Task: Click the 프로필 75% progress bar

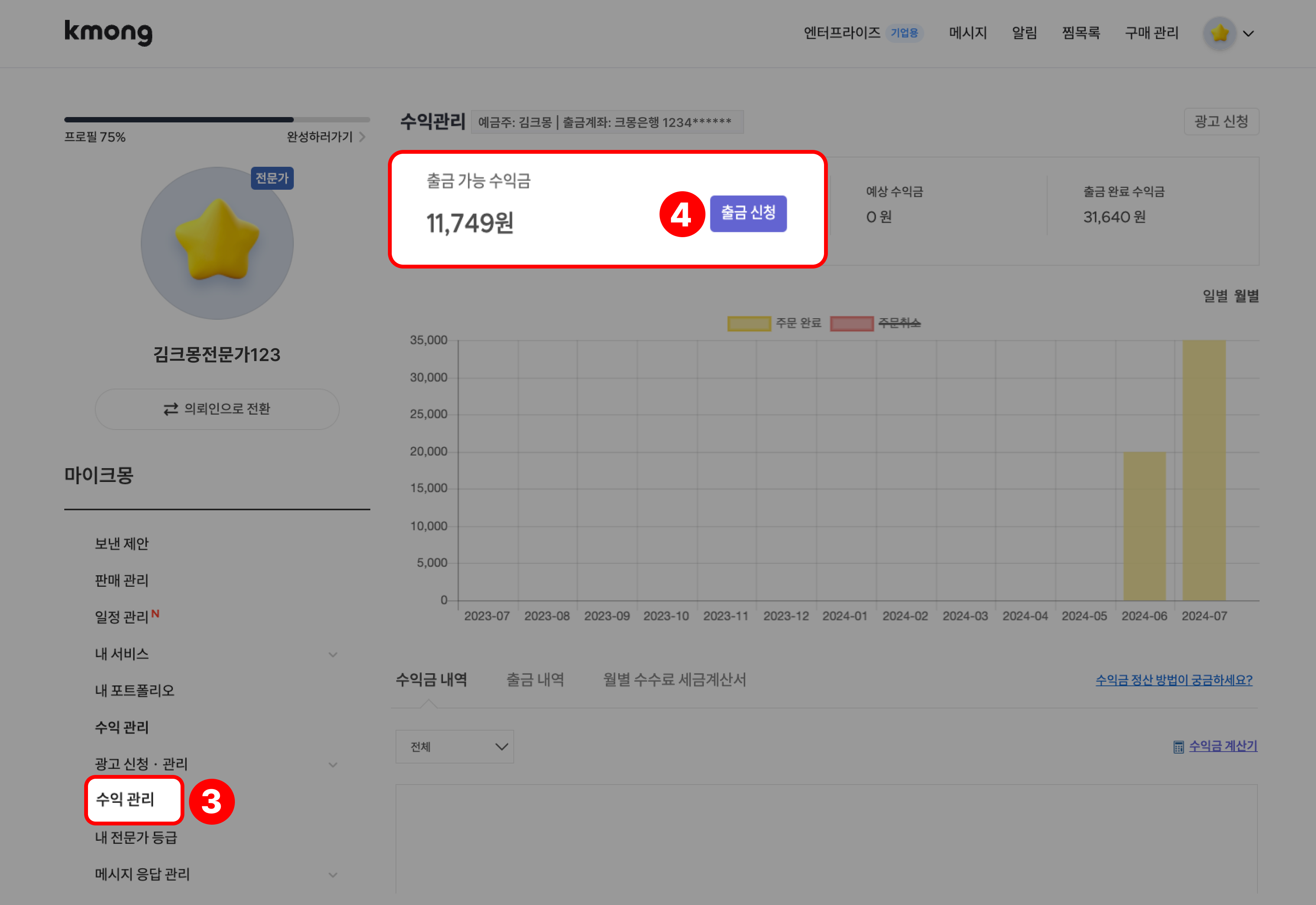Action: 217,120
